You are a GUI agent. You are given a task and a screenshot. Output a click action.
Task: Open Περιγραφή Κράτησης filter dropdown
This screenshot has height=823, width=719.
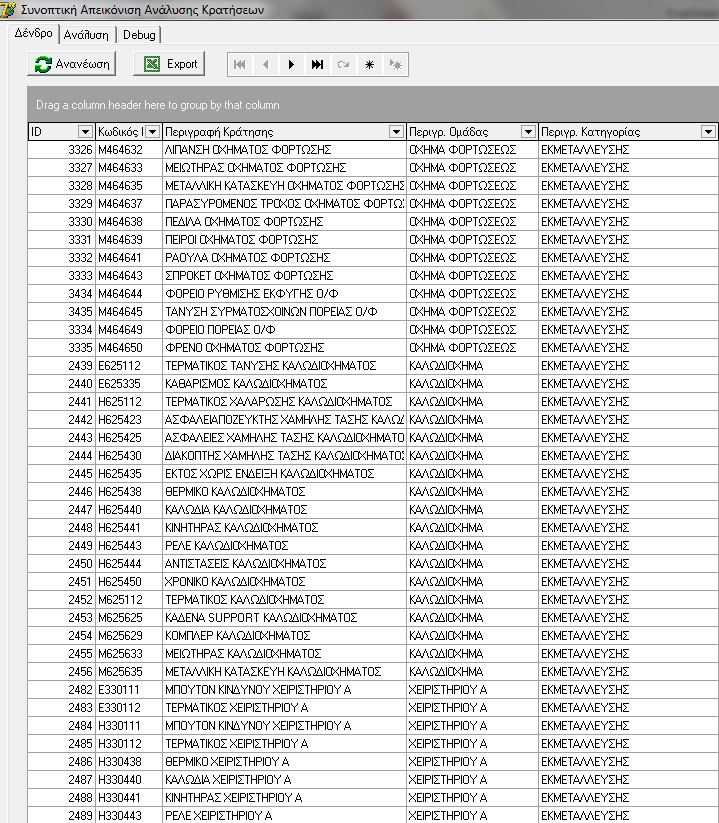point(397,132)
